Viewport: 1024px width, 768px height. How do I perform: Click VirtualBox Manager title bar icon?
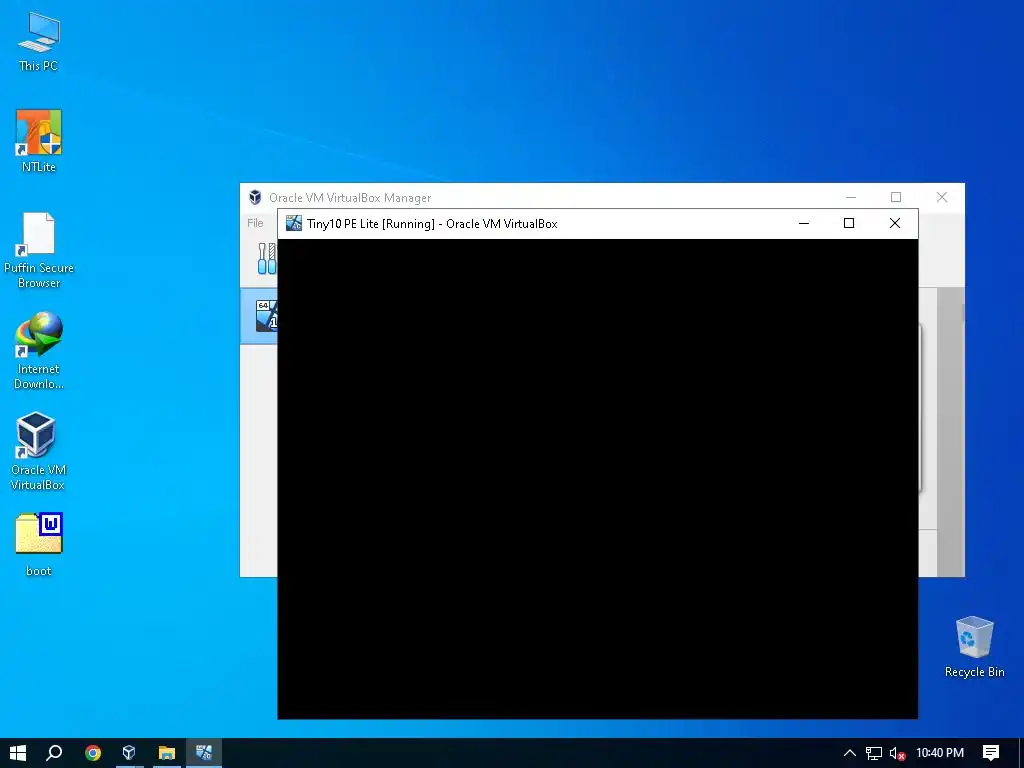[x=255, y=197]
